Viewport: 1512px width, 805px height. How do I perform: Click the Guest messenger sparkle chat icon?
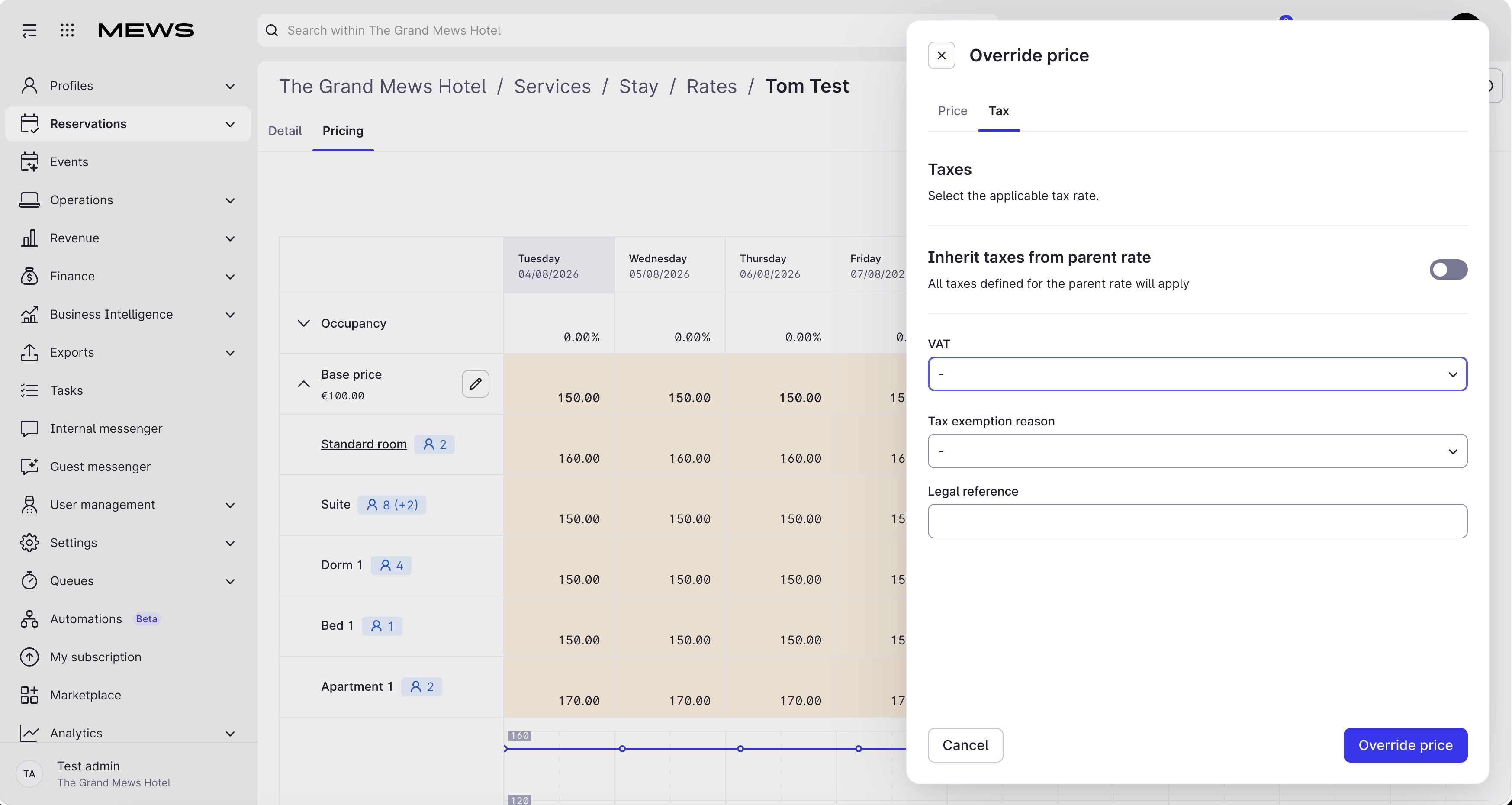point(29,467)
